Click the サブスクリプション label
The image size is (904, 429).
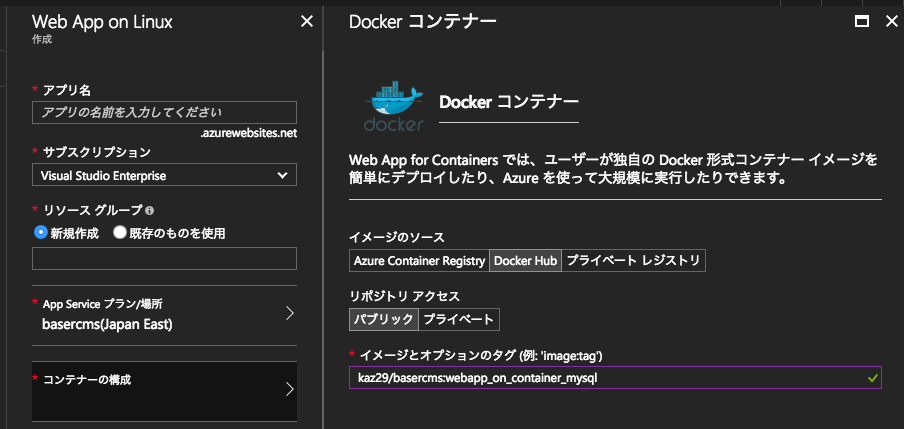coord(97,152)
